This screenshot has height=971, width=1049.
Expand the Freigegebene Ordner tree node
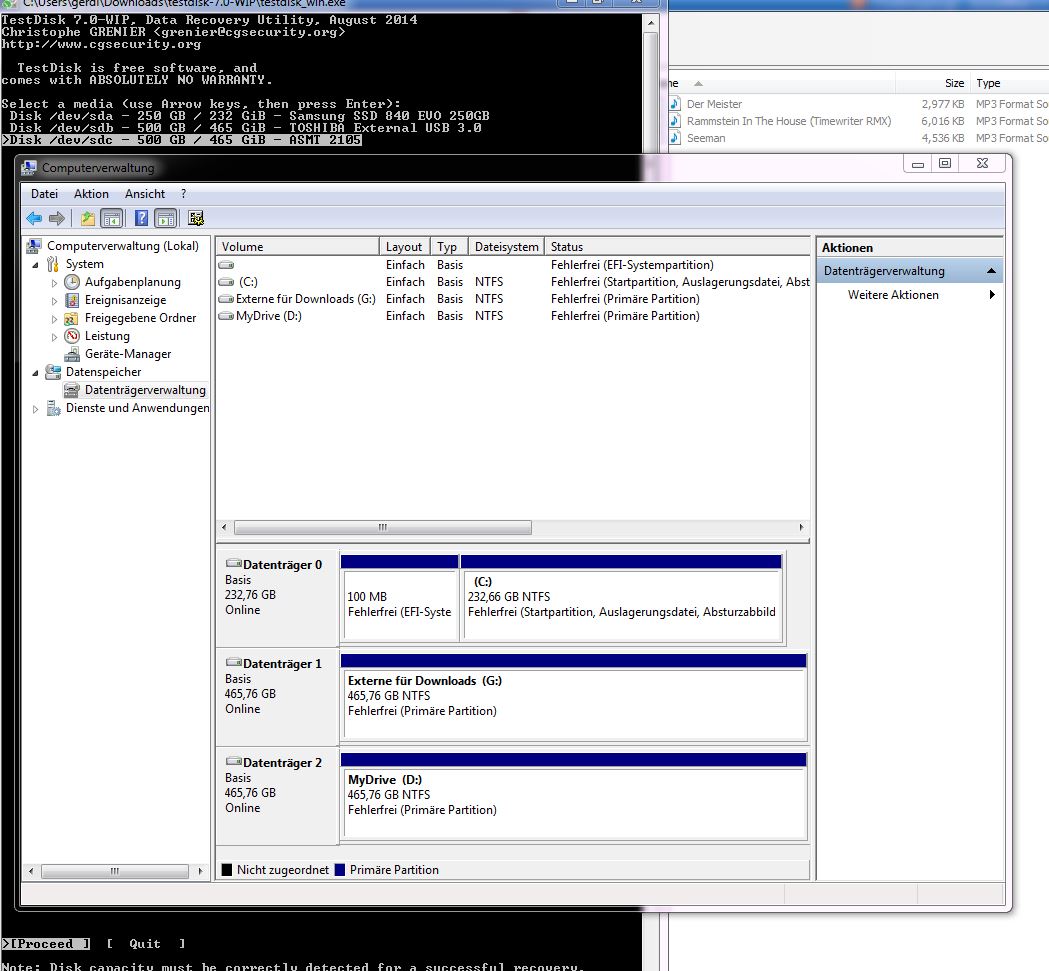point(54,319)
